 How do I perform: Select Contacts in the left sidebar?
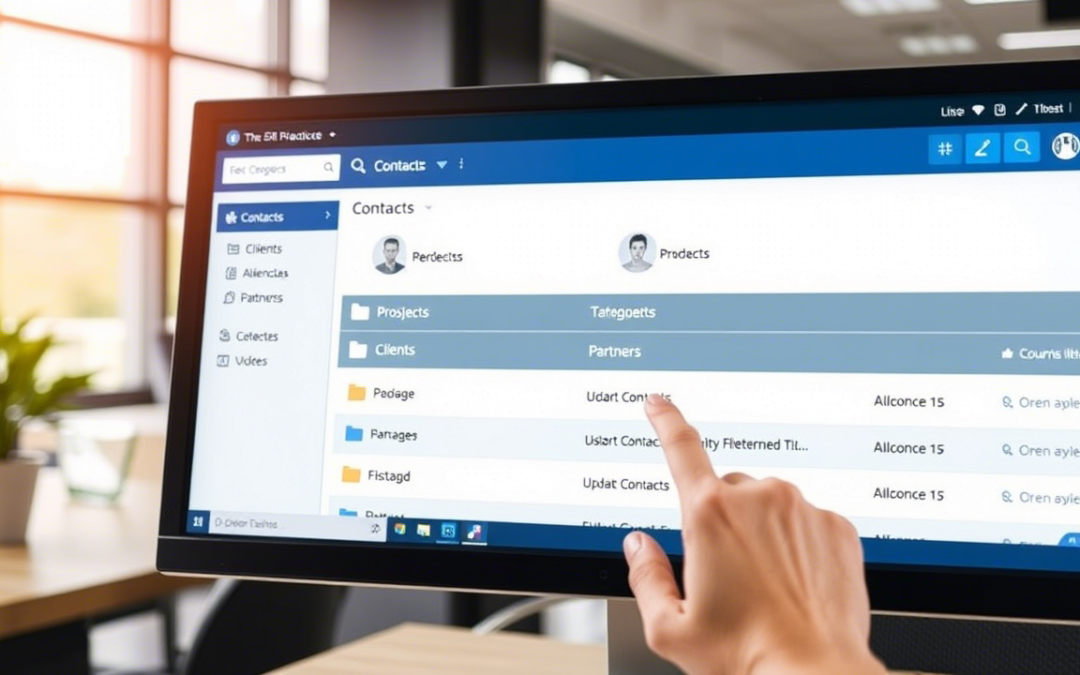[x=278, y=216]
